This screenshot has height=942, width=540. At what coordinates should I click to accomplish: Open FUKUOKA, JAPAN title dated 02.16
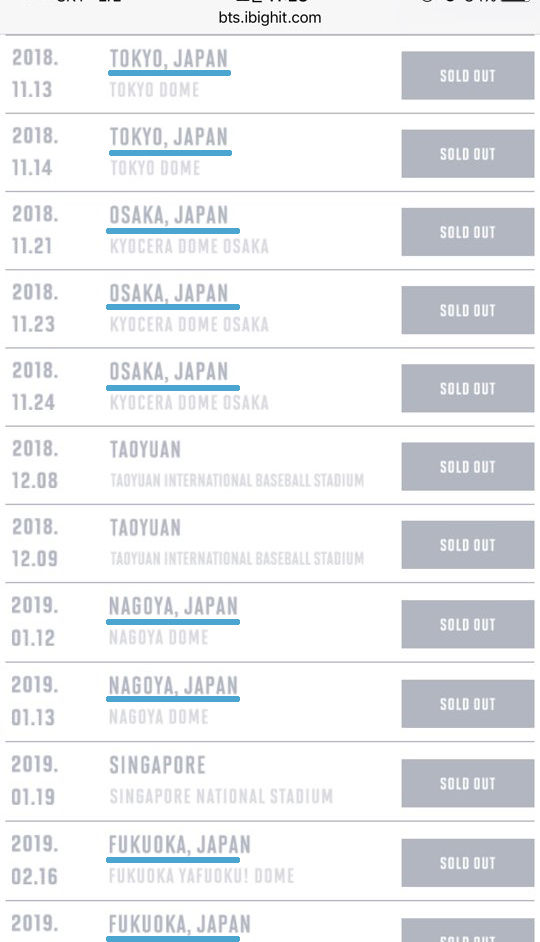(180, 845)
